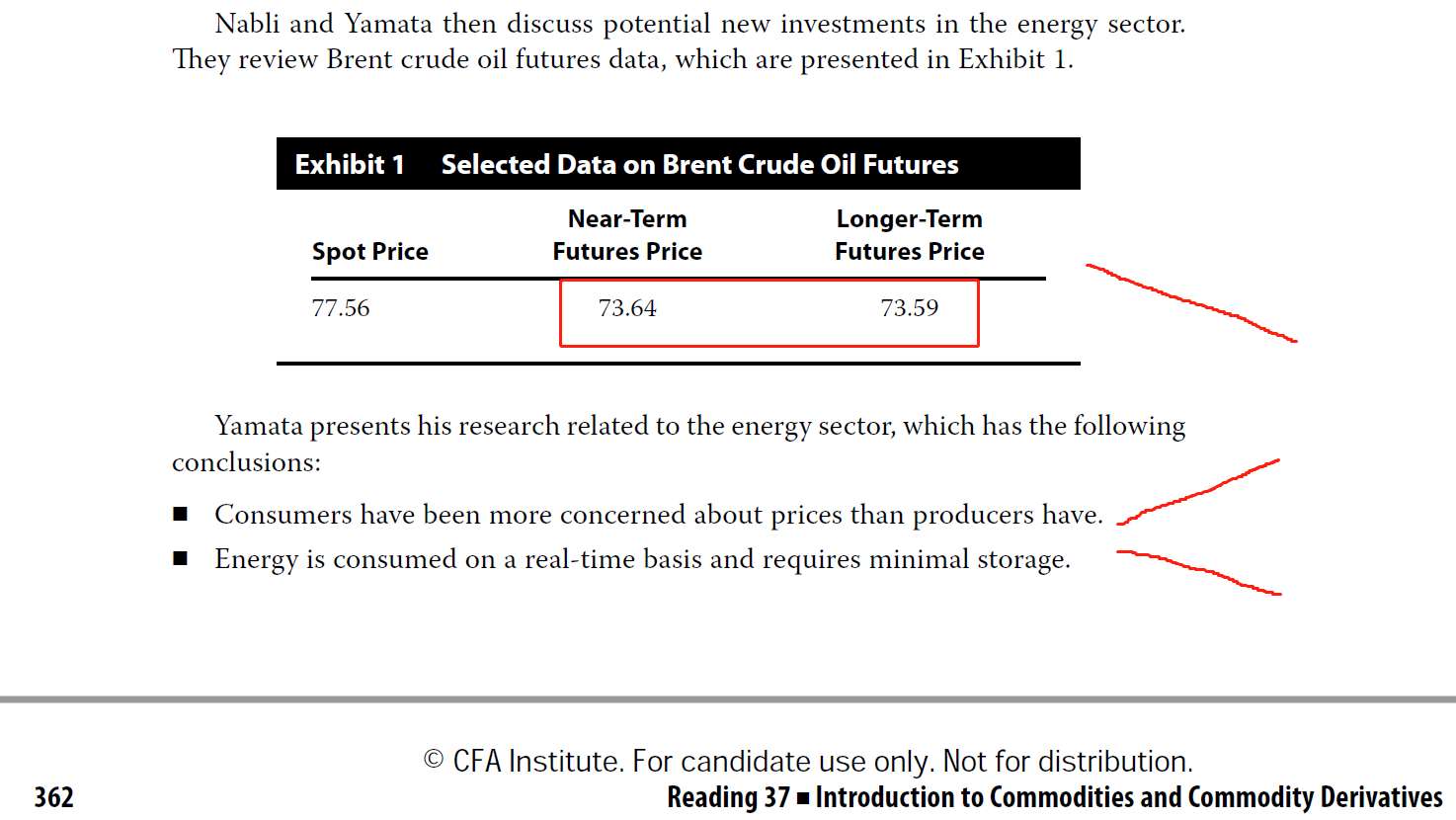Click the copyright symbol in the footer
Viewport: 1456px width, 820px height.
click(434, 760)
